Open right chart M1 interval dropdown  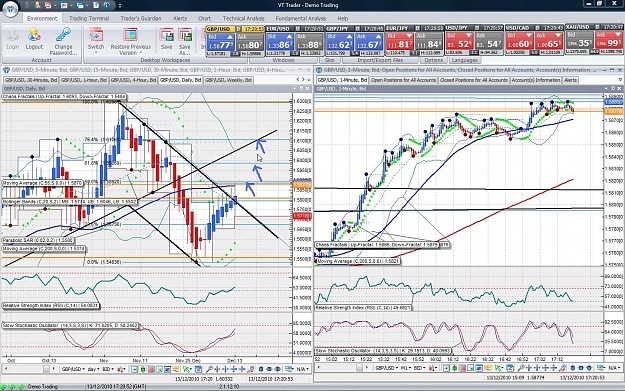click(406, 369)
